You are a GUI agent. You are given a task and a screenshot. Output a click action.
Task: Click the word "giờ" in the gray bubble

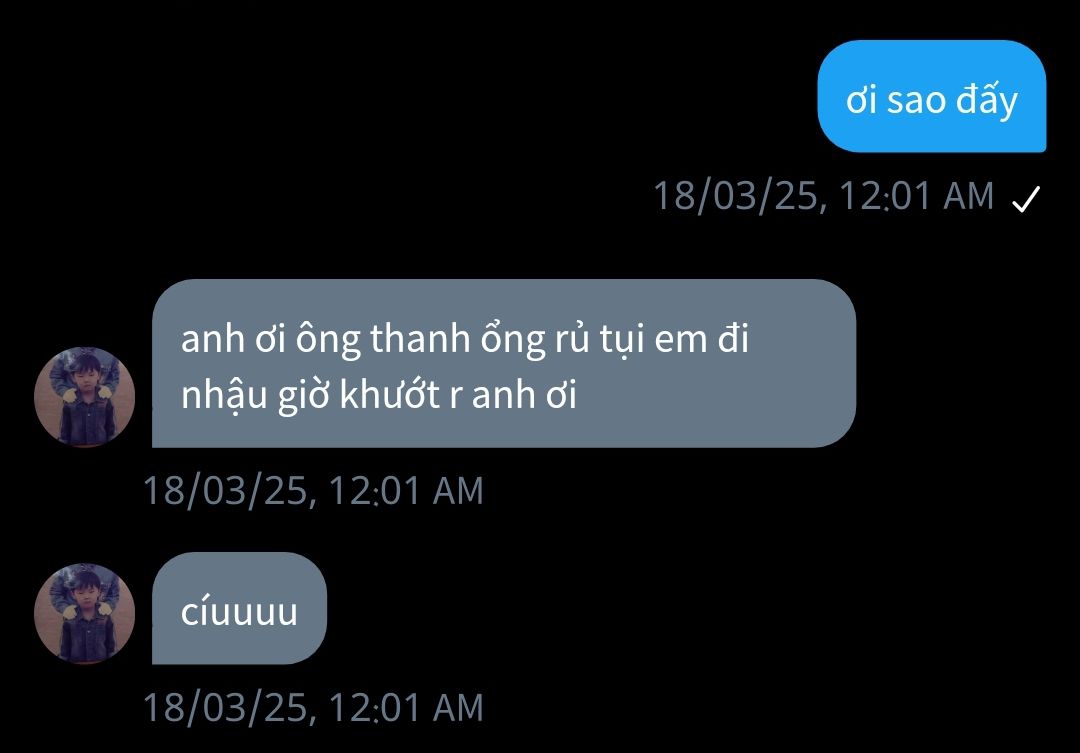coord(304,396)
